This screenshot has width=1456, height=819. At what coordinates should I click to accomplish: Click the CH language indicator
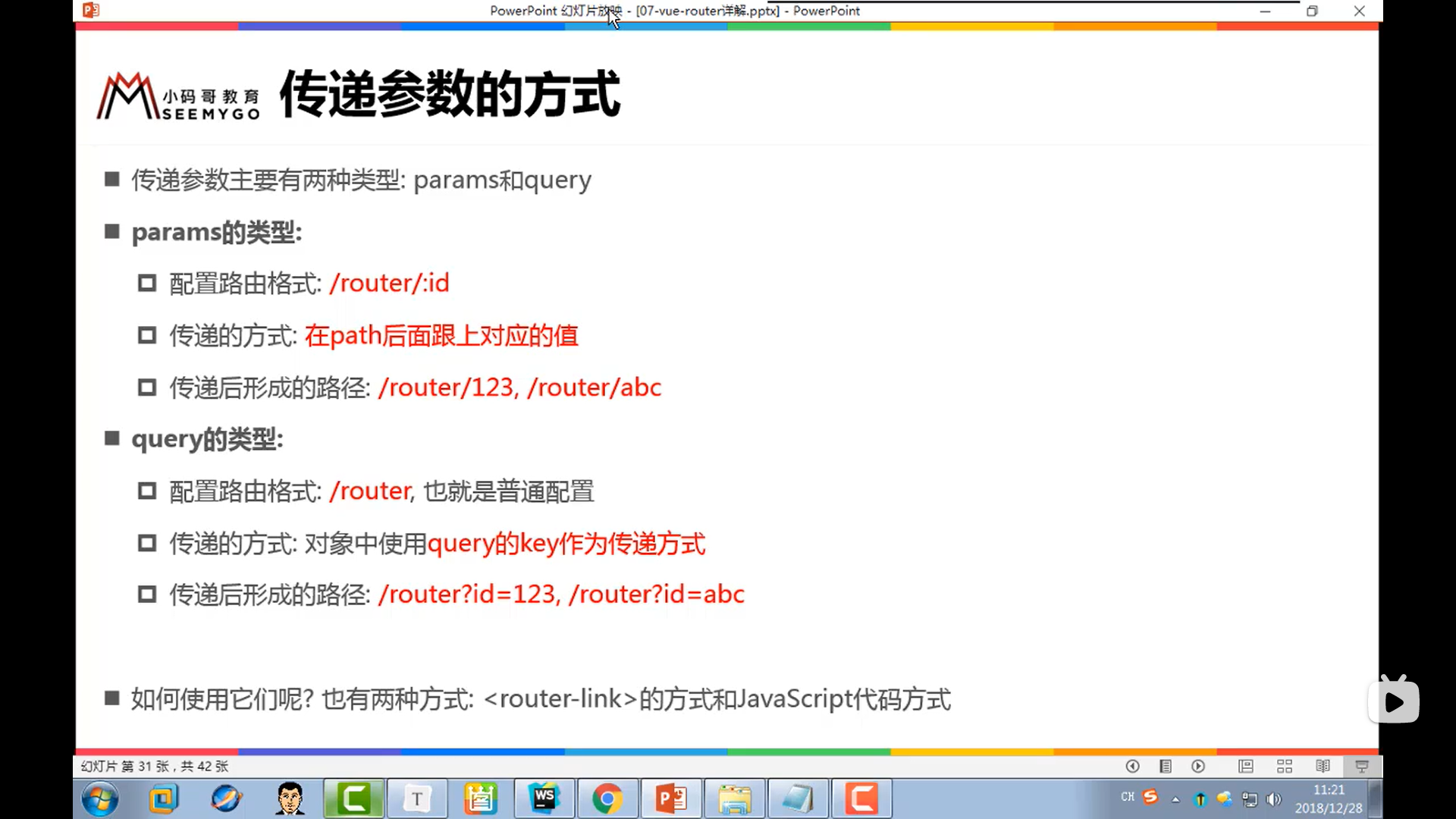point(1128,797)
